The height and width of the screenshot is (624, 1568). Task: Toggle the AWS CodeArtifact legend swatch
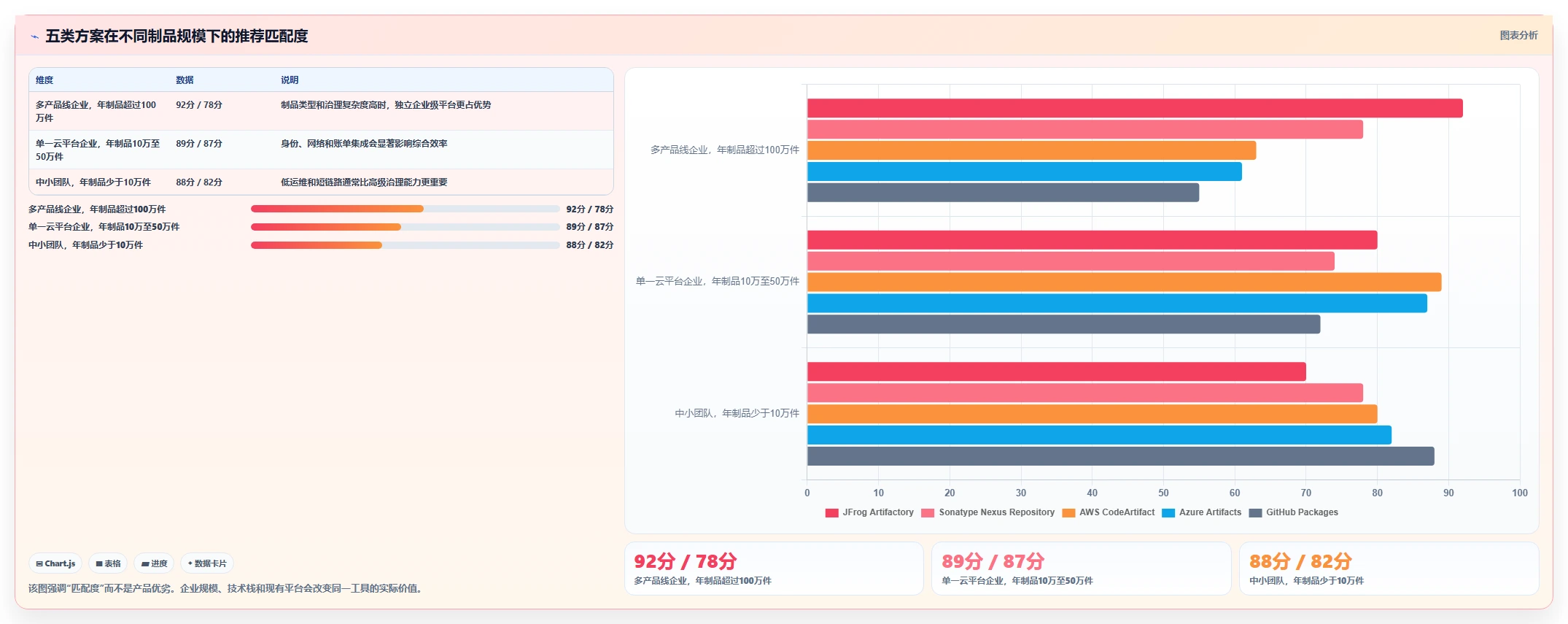tap(1068, 513)
